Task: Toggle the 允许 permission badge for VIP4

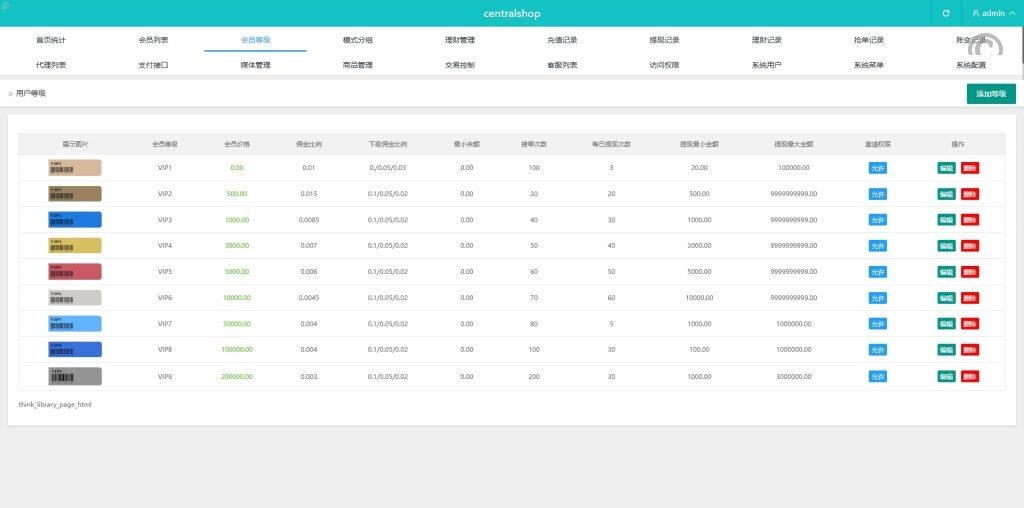Action: click(877, 246)
